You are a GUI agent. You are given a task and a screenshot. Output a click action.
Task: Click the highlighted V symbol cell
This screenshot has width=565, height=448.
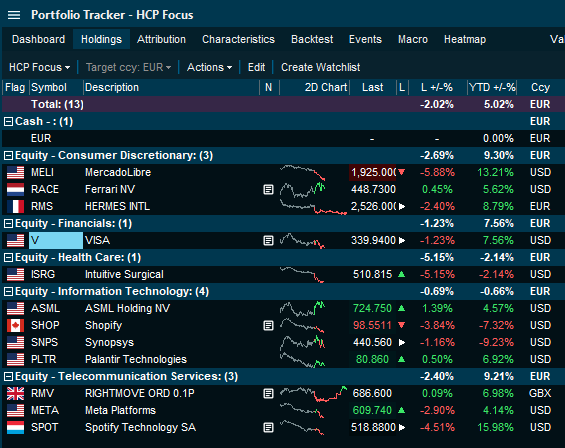point(56,240)
